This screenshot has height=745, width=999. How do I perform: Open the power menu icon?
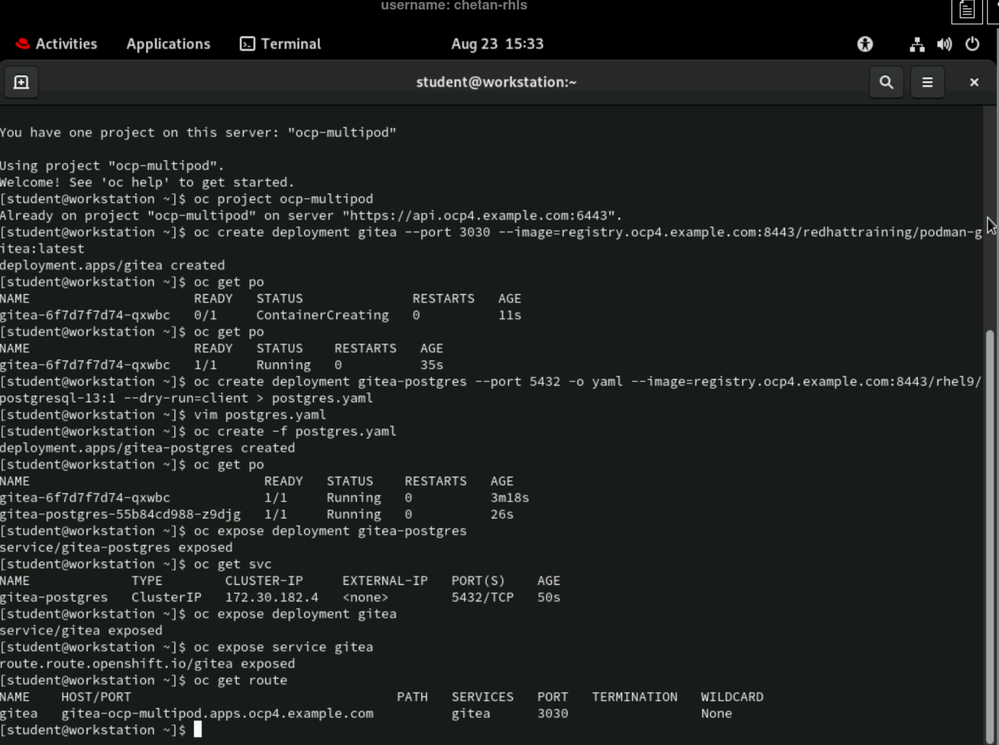coord(972,44)
